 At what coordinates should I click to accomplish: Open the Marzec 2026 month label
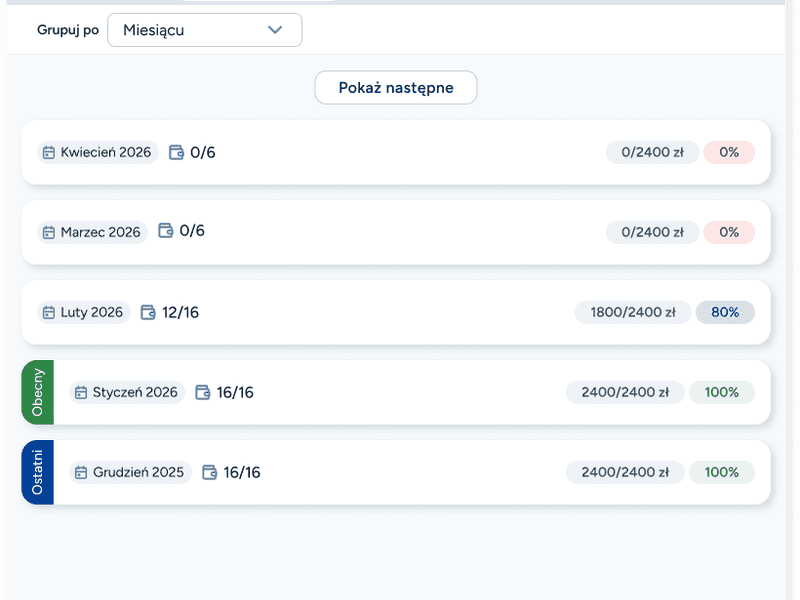coord(100,232)
